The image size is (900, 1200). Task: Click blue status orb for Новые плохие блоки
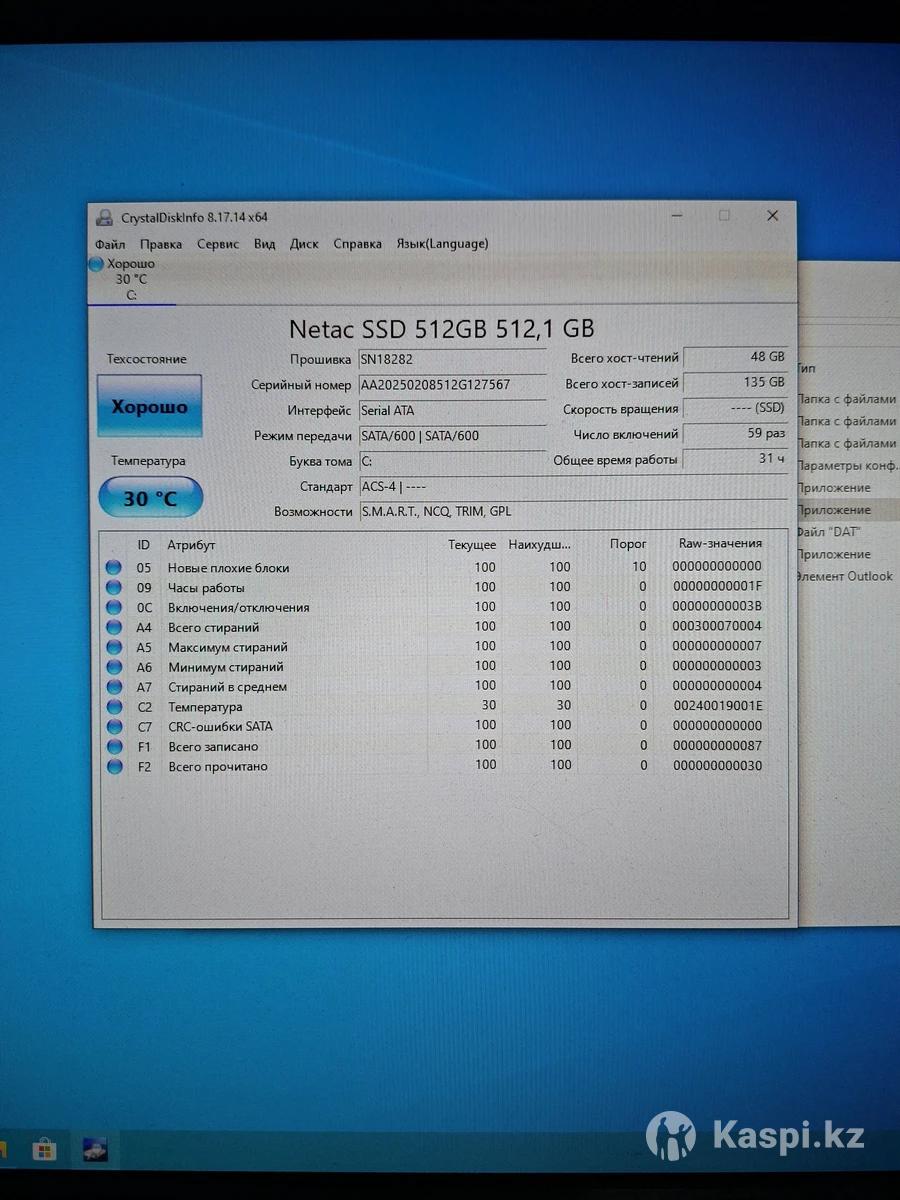click(114, 568)
